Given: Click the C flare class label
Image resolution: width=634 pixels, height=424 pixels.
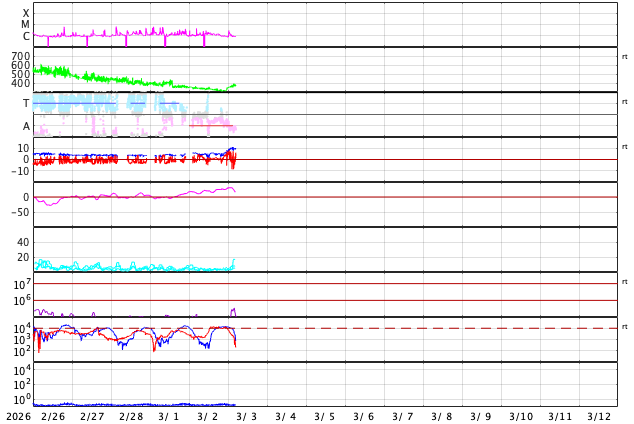Looking at the screenshot, I should pyautogui.click(x=26, y=37).
